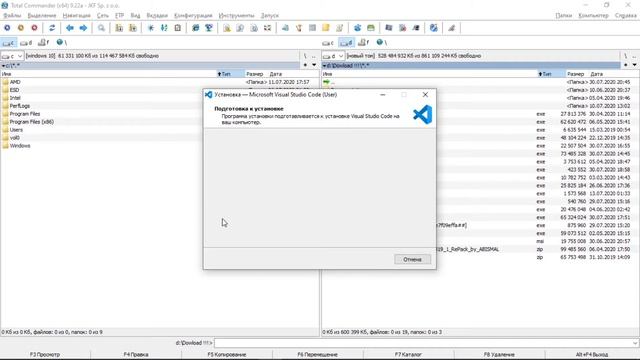Select drive d button in left panel
This screenshot has width=640, height=360.
click(26, 42)
